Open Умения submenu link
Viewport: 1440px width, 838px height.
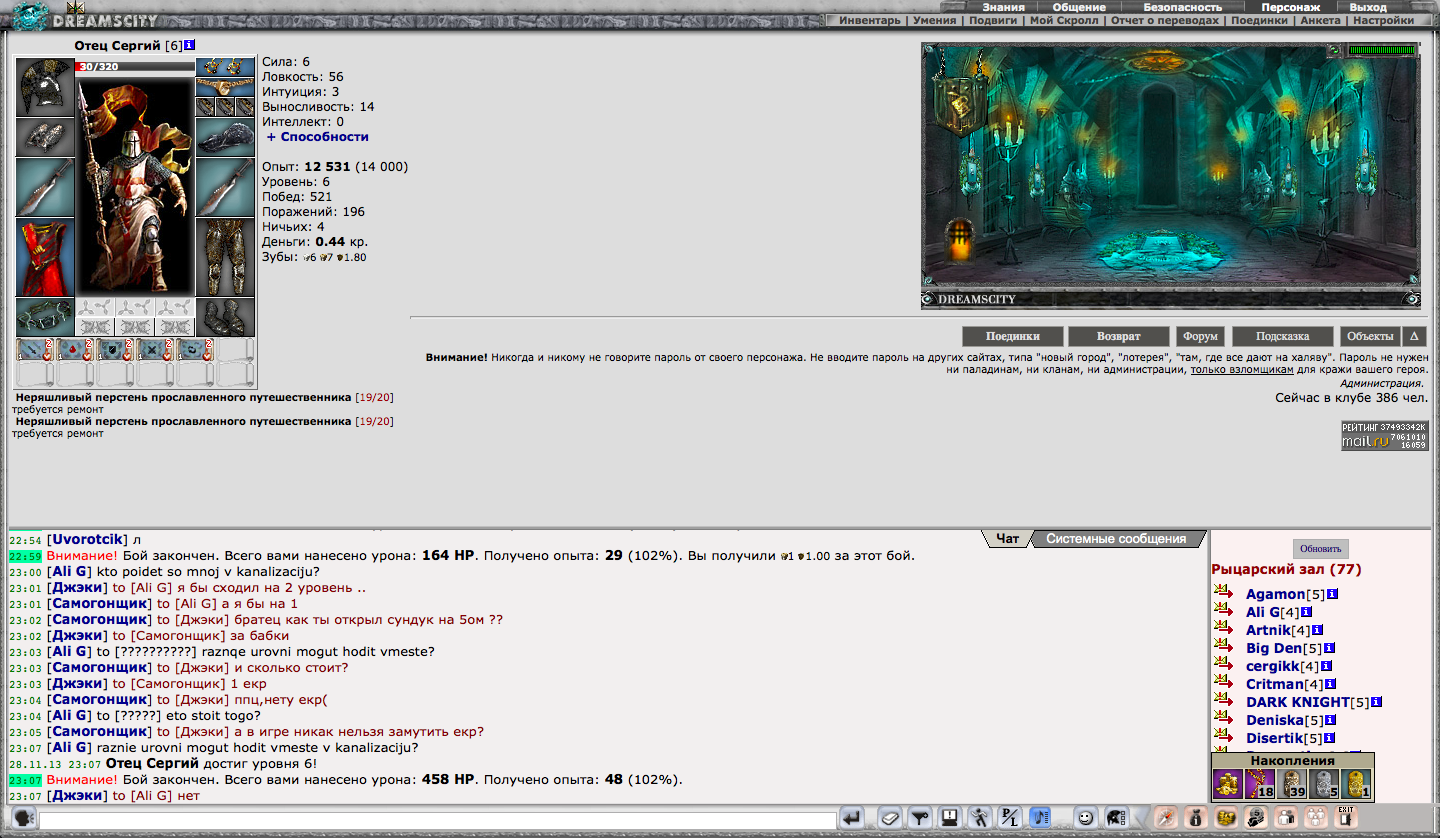tap(934, 20)
